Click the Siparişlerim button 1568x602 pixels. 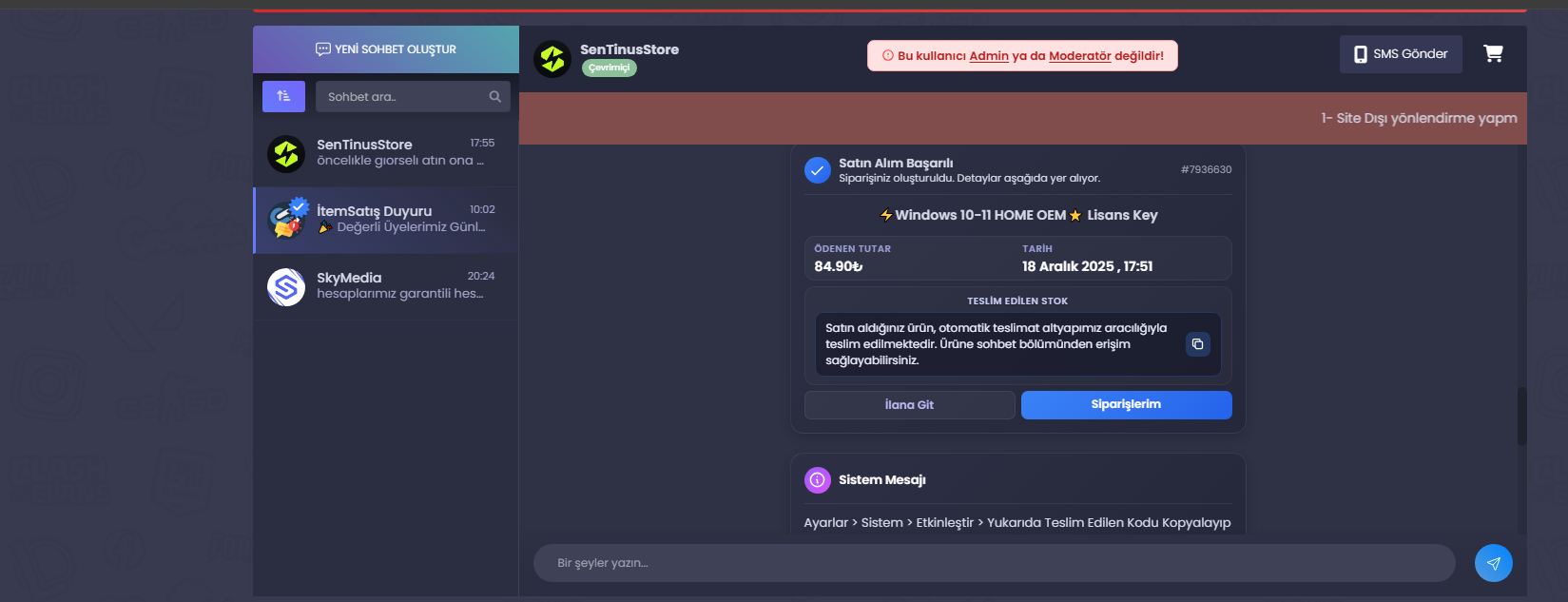pos(1127,405)
